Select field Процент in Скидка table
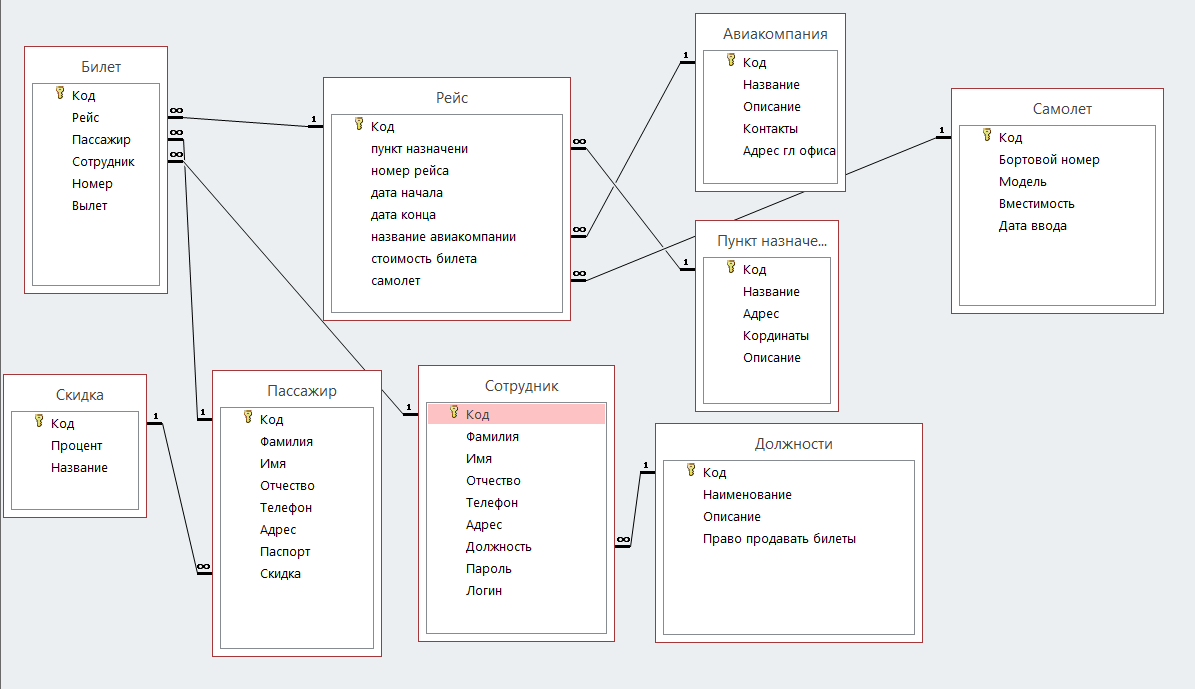Screen dimensions: 1195x689 pyautogui.click(x=75, y=446)
